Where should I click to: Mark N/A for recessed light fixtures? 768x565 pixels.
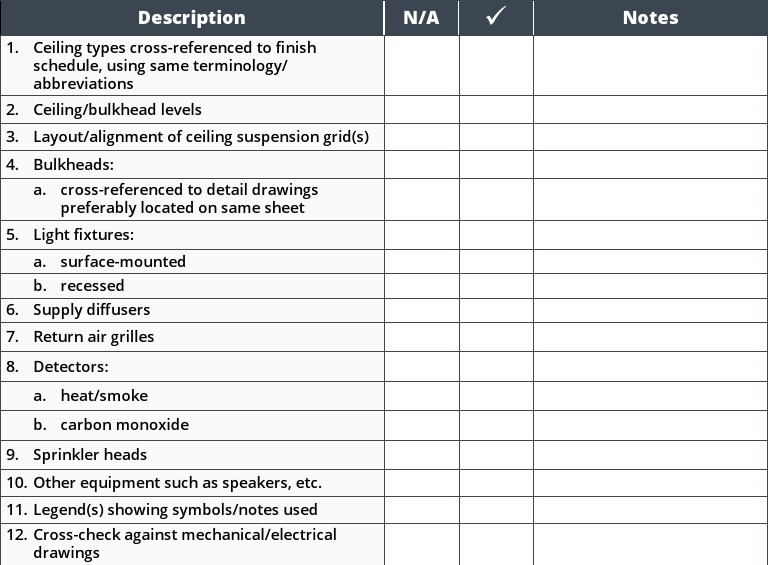pos(421,286)
